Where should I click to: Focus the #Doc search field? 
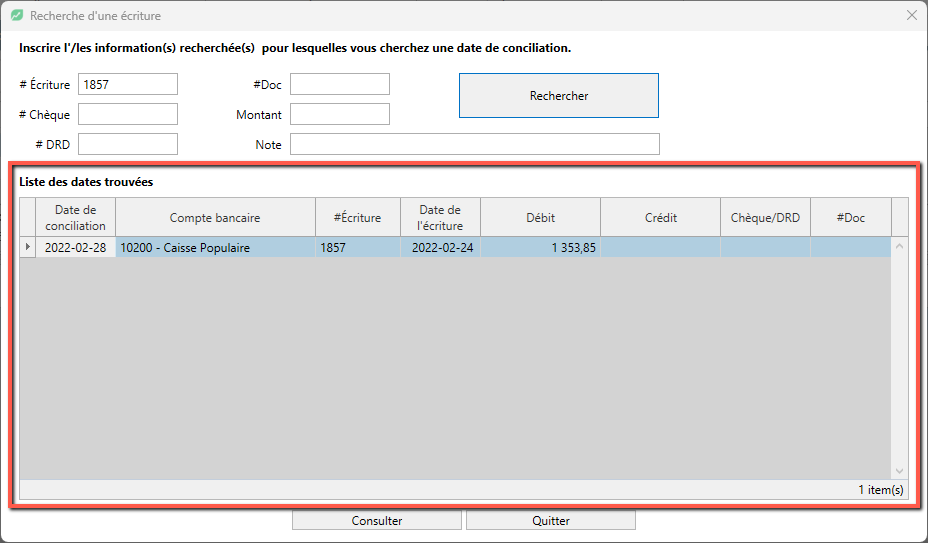pyautogui.click(x=340, y=84)
